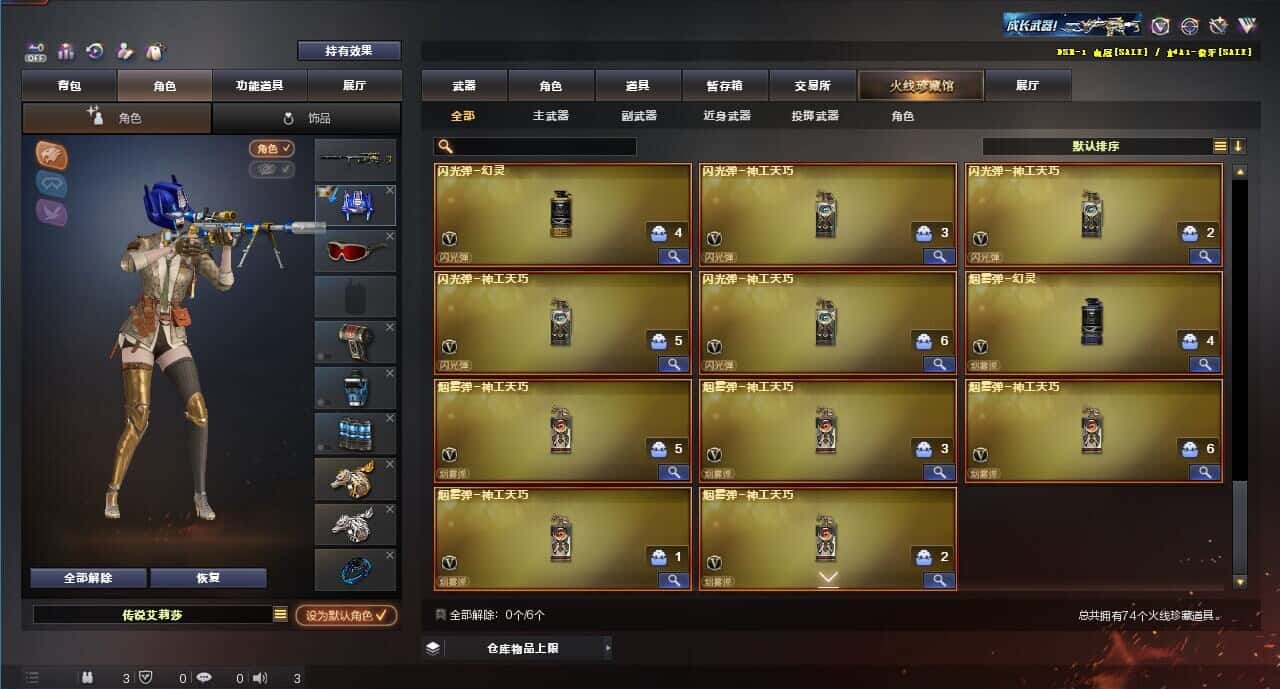Click the 恢复 button
This screenshot has height=689, width=1280.
pyautogui.click(x=208, y=578)
